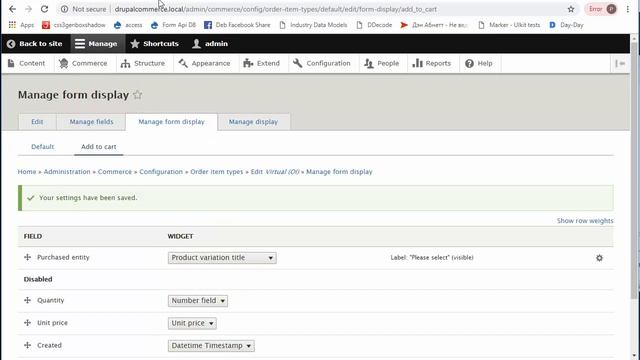Image resolution: width=640 pixels, height=360 pixels.
Task: Switch to the Manage display tab
Action: [x=253, y=122]
